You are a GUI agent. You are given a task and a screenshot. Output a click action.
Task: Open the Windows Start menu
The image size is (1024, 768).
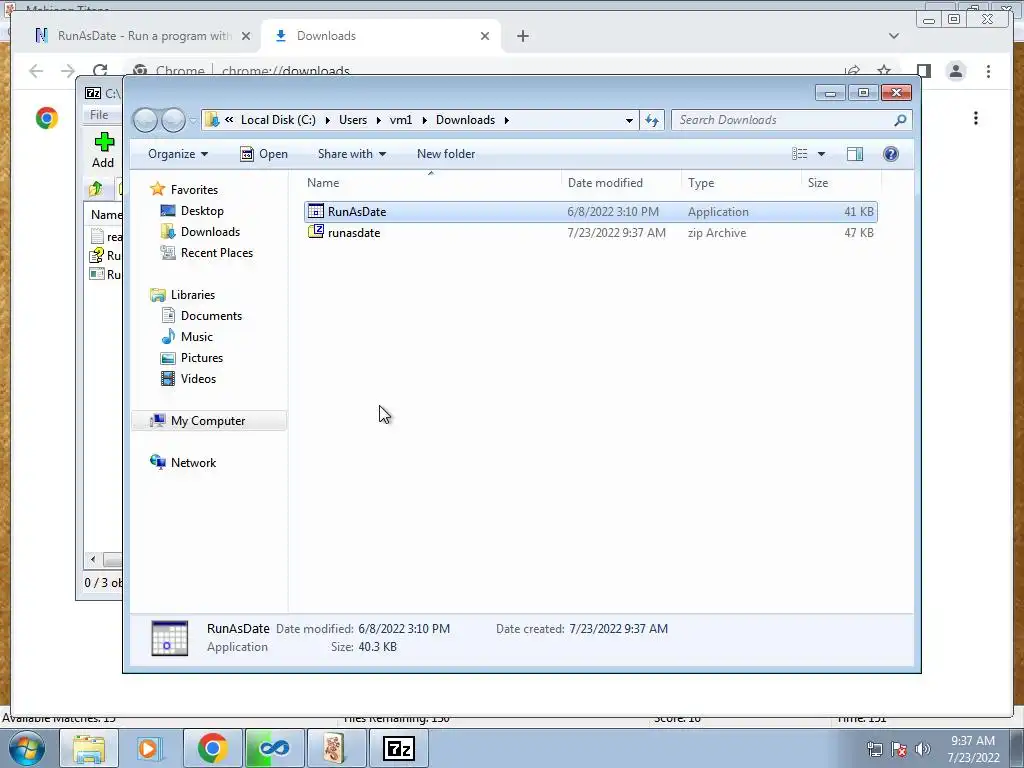tap(26, 748)
